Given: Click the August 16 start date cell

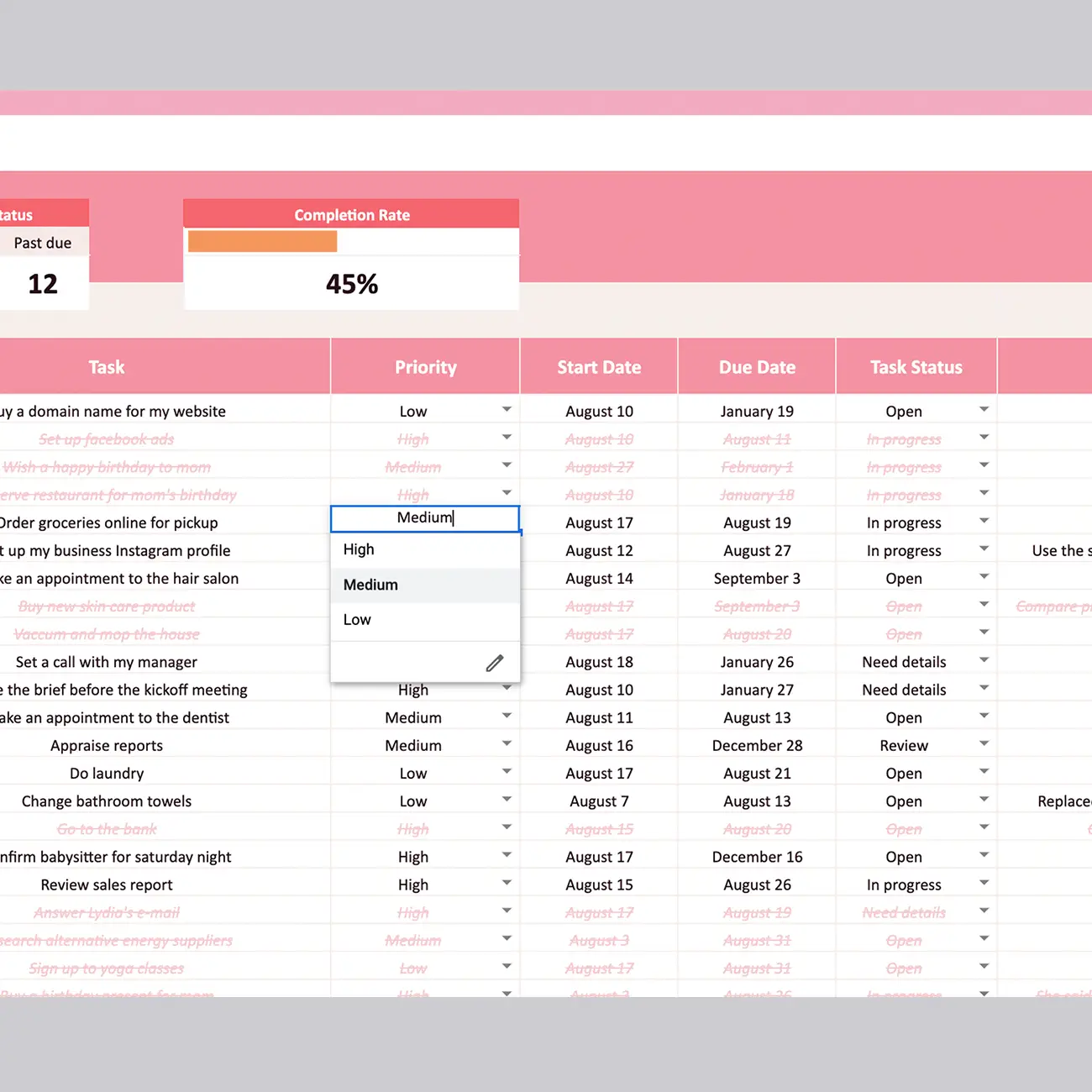Looking at the screenshot, I should [599, 745].
